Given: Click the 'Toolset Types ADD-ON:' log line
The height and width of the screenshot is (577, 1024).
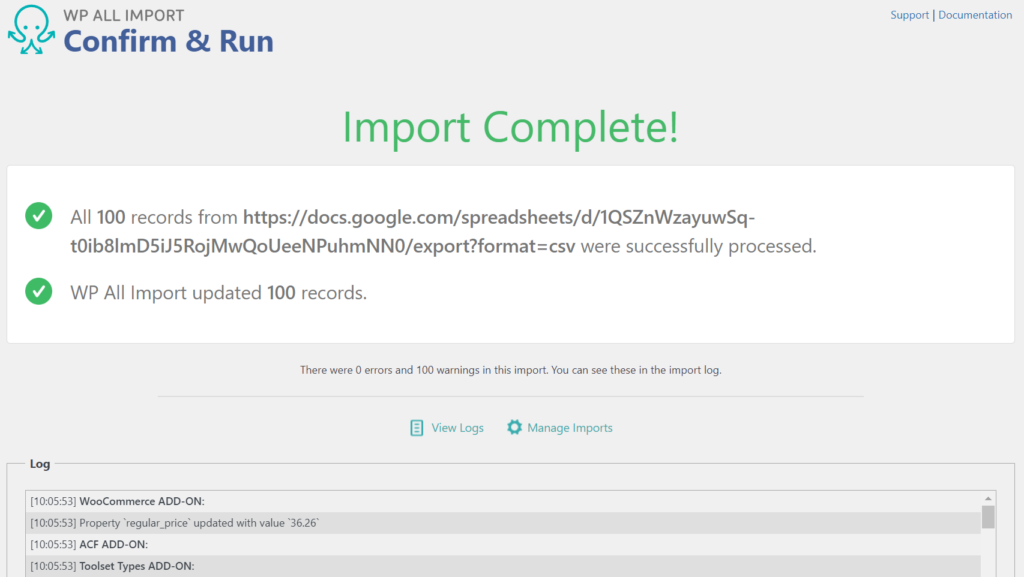Looking at the screenshot, I should [x=503, y=566].
